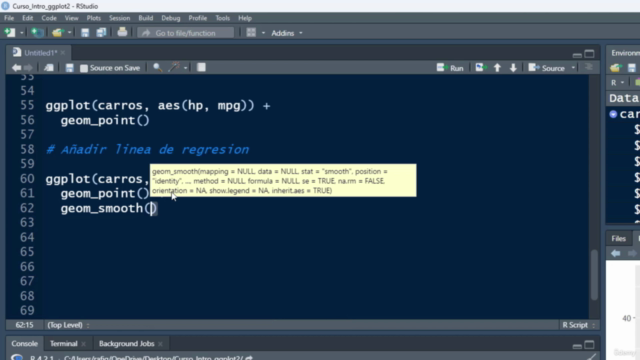Viewport: 640px width, 360px height.
Task: Close the Background Jobs tab
Action: pyautogui.click(x=160, y=344)
